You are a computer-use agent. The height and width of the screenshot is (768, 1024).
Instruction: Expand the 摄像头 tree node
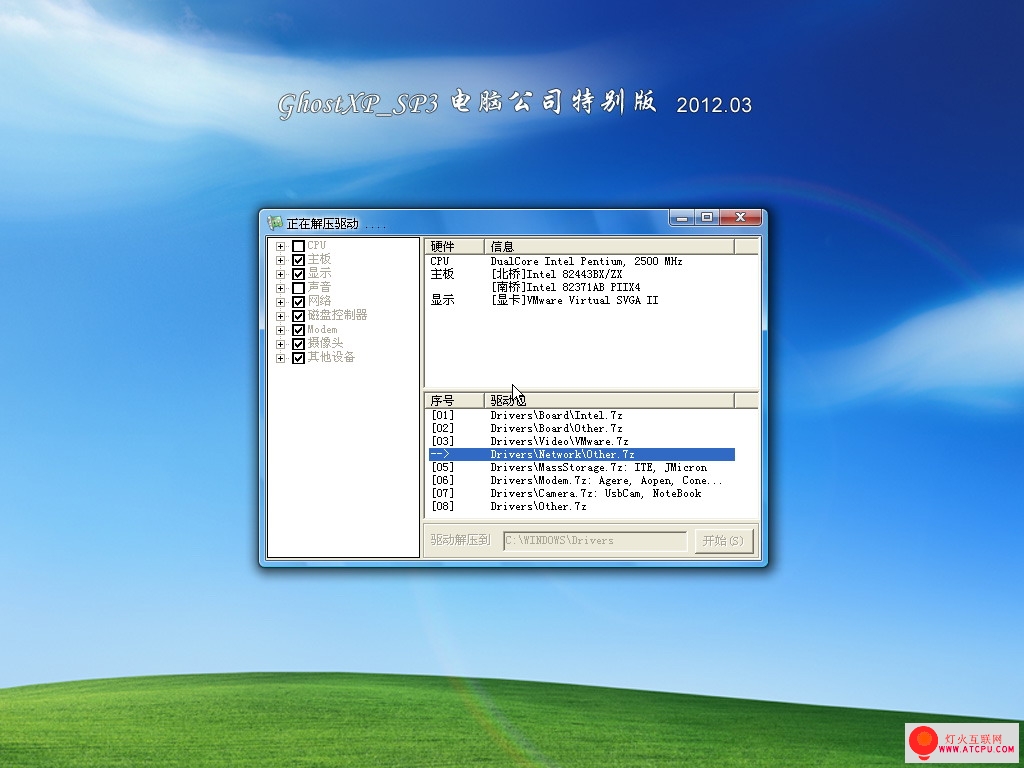(x=280, y=344)
